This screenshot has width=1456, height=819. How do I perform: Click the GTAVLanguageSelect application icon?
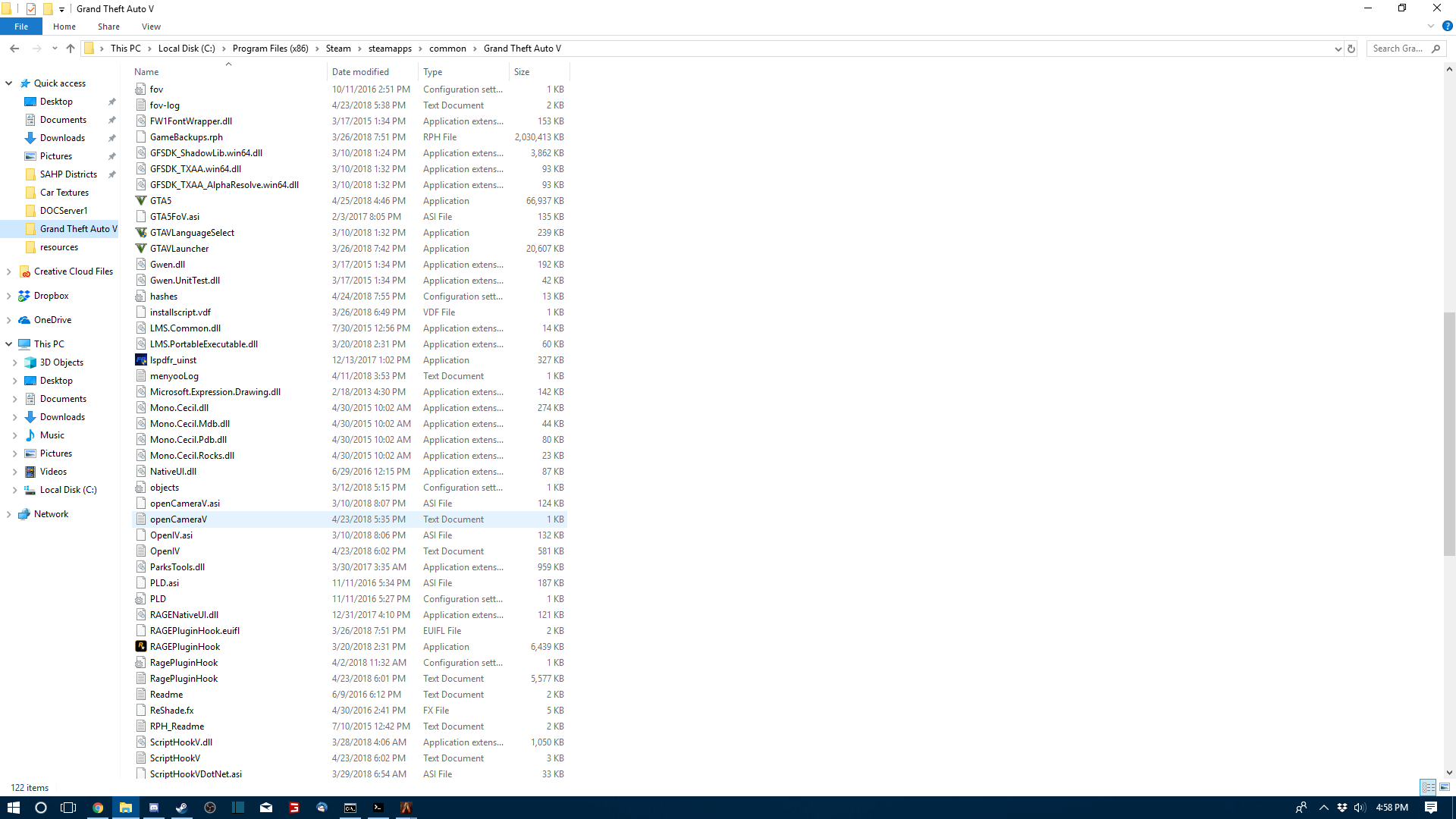click(x=140, y=233)
